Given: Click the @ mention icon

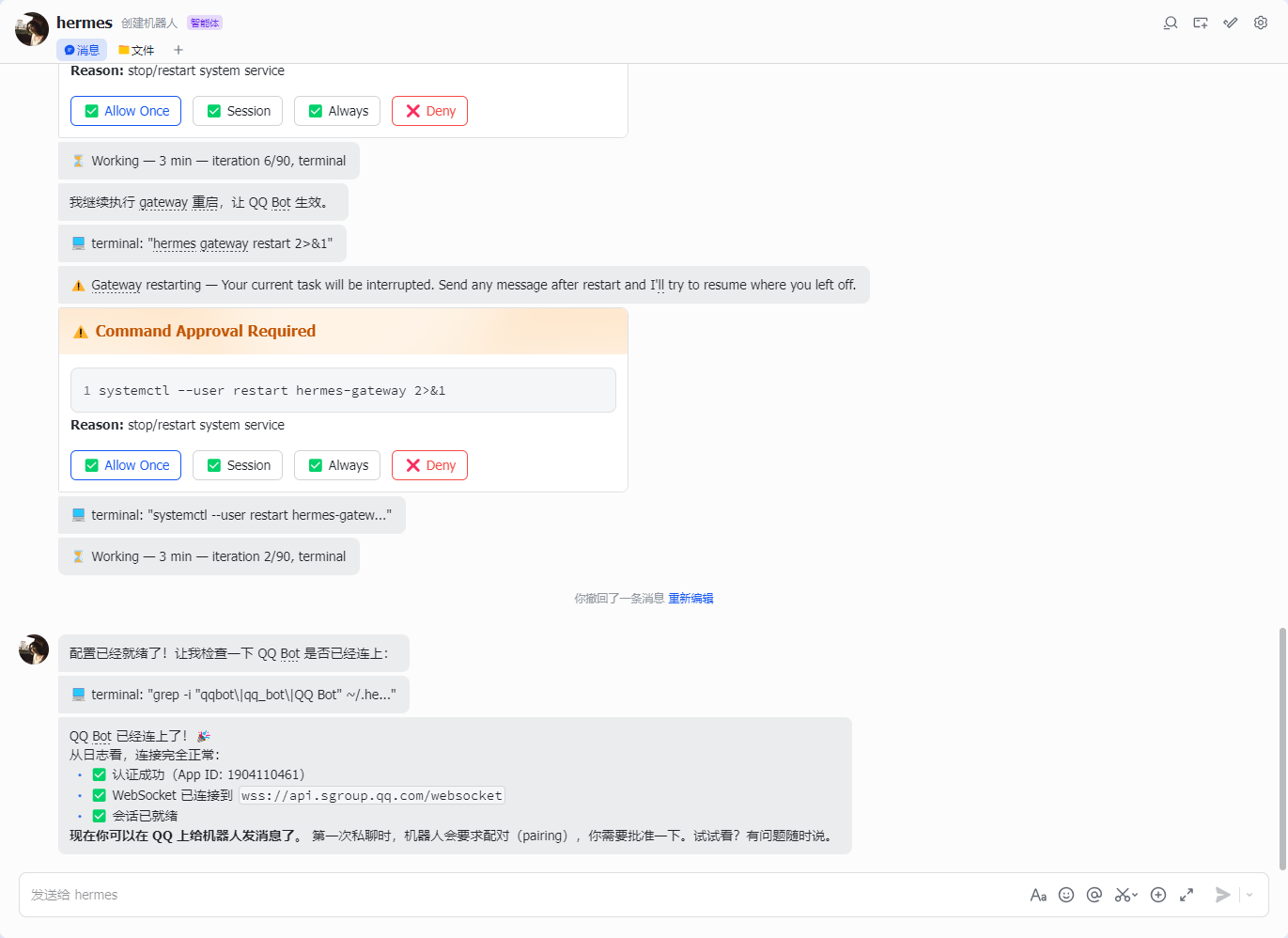Looking at the screenshot, I should coord(1094,895).
